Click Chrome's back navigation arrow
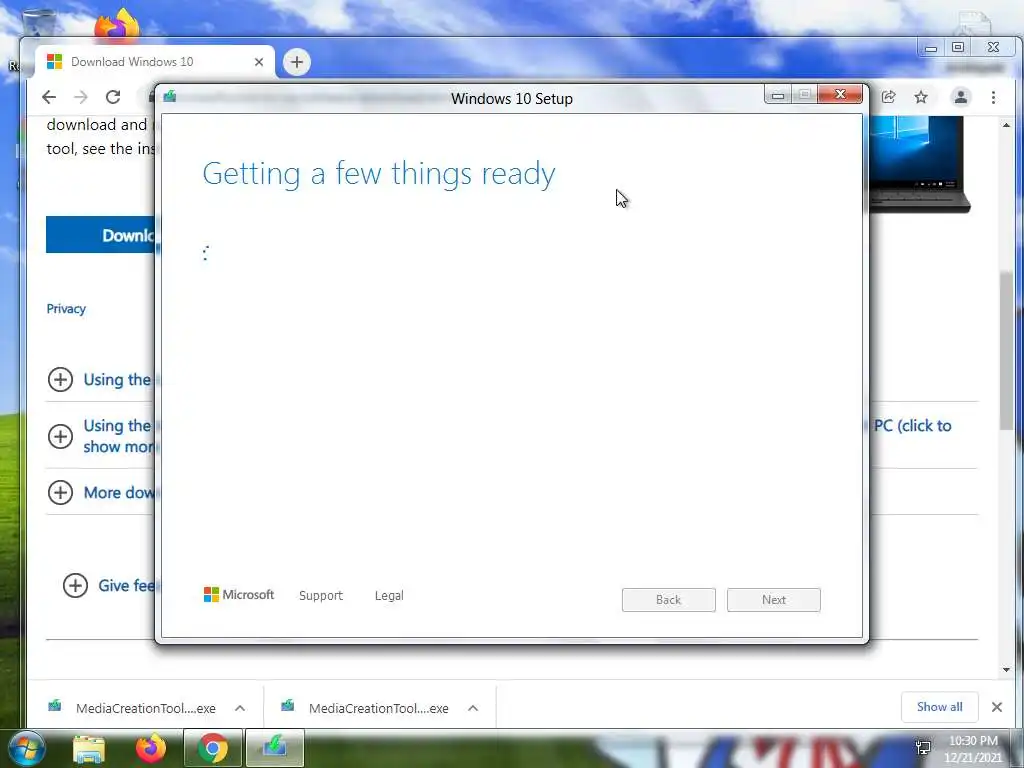 click(49, 97)
